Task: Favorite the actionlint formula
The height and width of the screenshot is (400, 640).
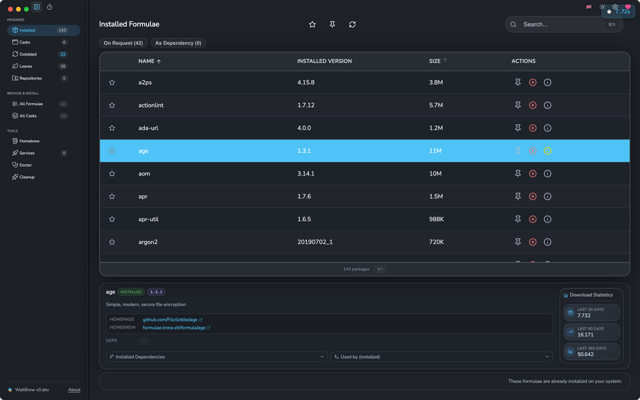Action: [112, 105]
